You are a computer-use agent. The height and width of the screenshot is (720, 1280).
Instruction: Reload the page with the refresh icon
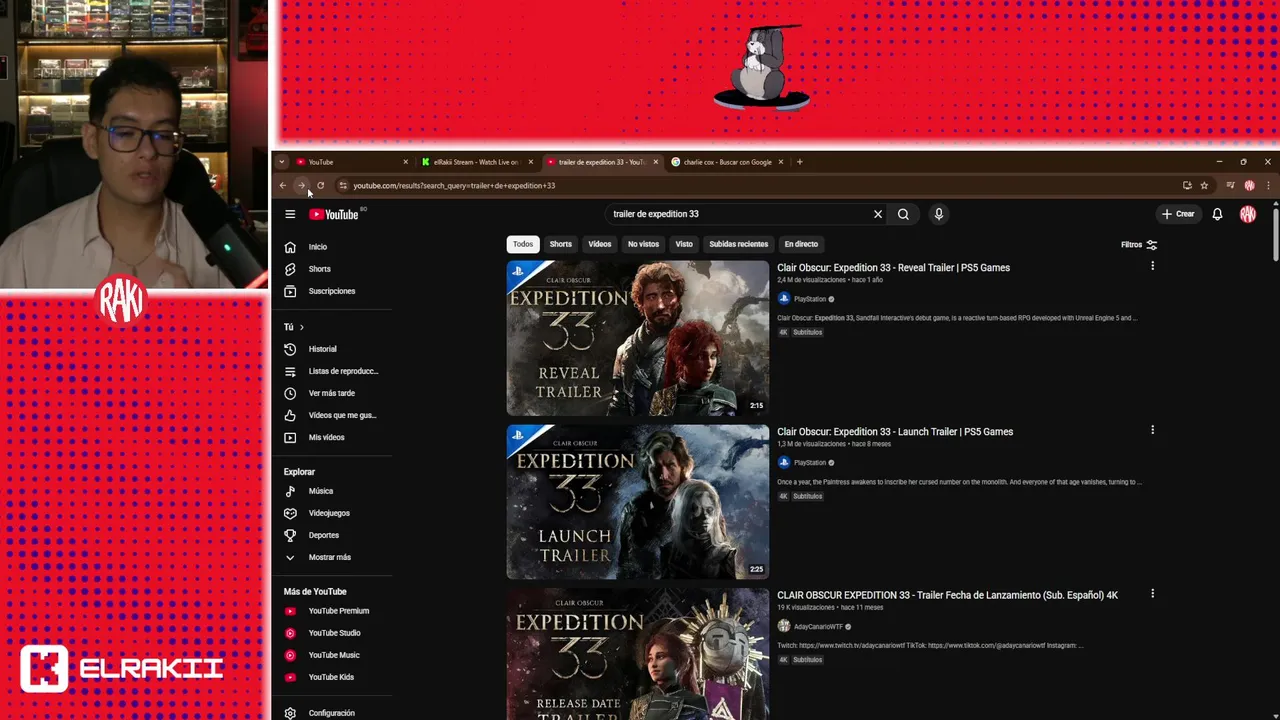(x=320, y=185)
